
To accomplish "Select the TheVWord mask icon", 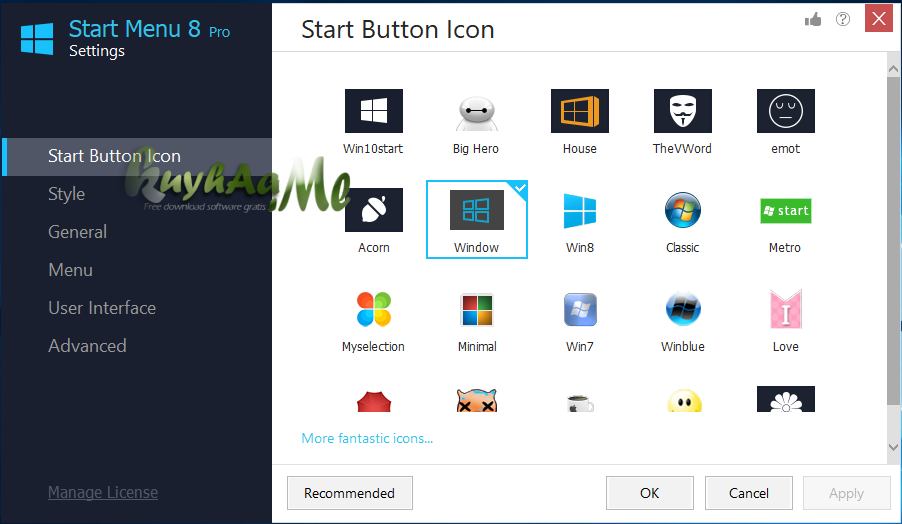I will click(x=682, y=111).
